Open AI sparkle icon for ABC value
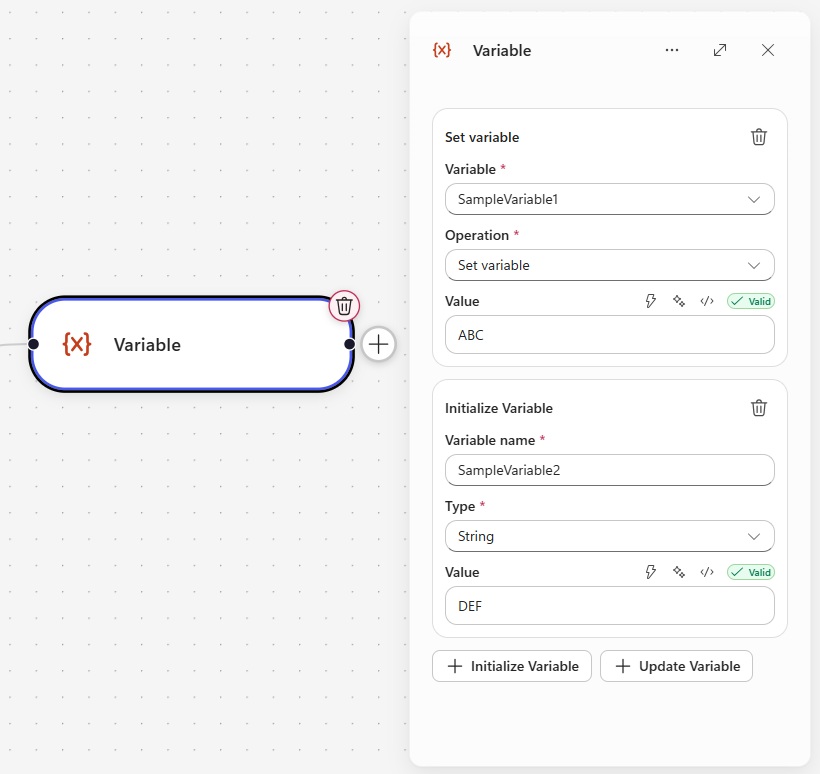This screenshot has height=774, width=820. tap(679, 301)
